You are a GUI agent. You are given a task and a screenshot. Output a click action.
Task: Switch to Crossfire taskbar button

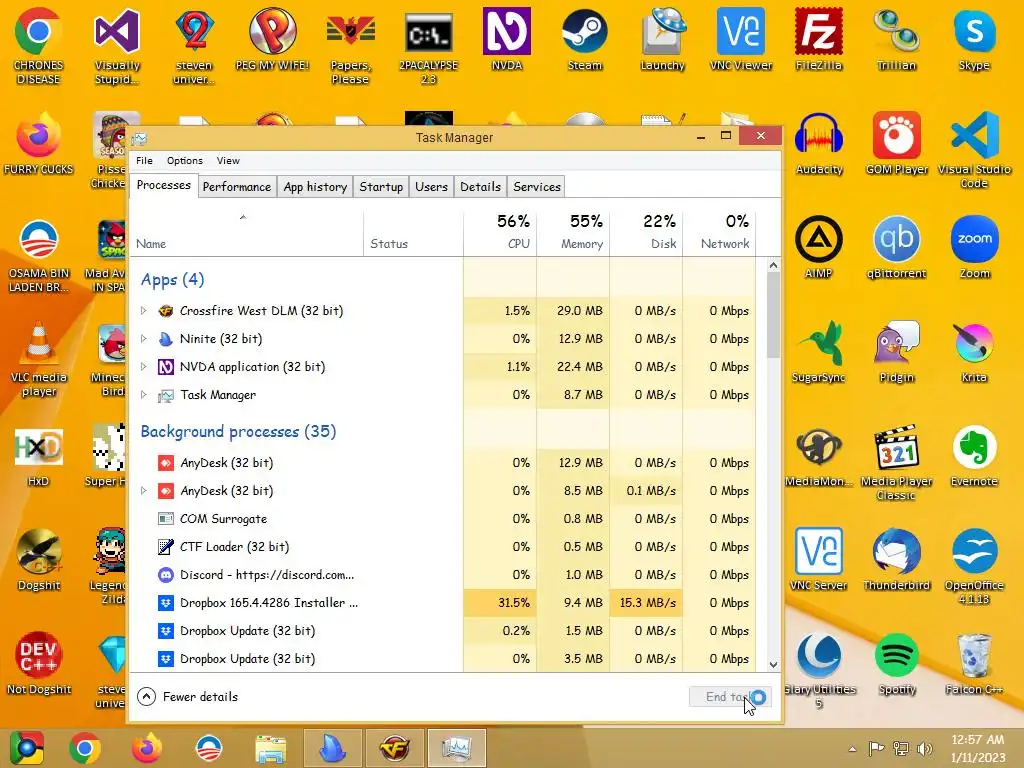[394, 748]
